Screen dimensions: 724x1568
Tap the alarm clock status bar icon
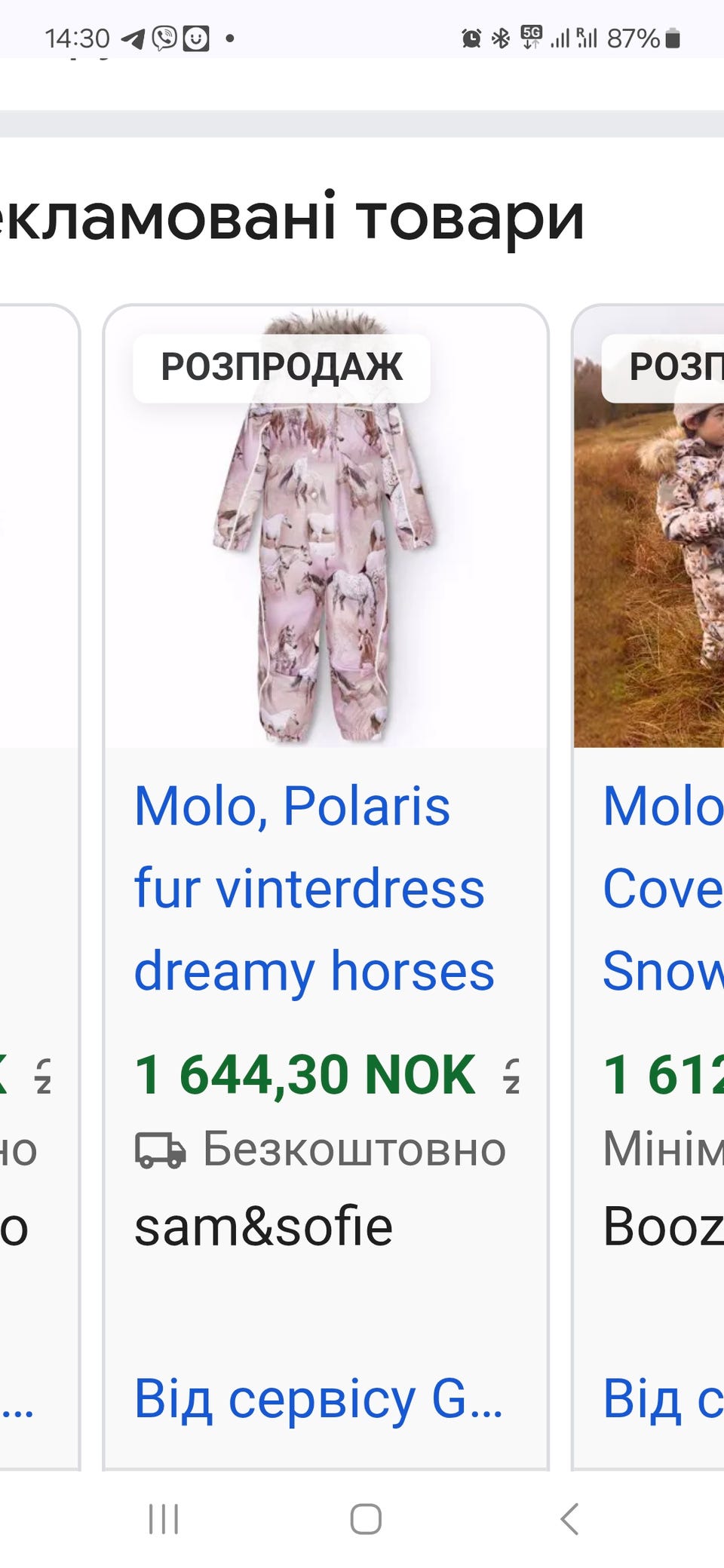[x=471, y=38]
